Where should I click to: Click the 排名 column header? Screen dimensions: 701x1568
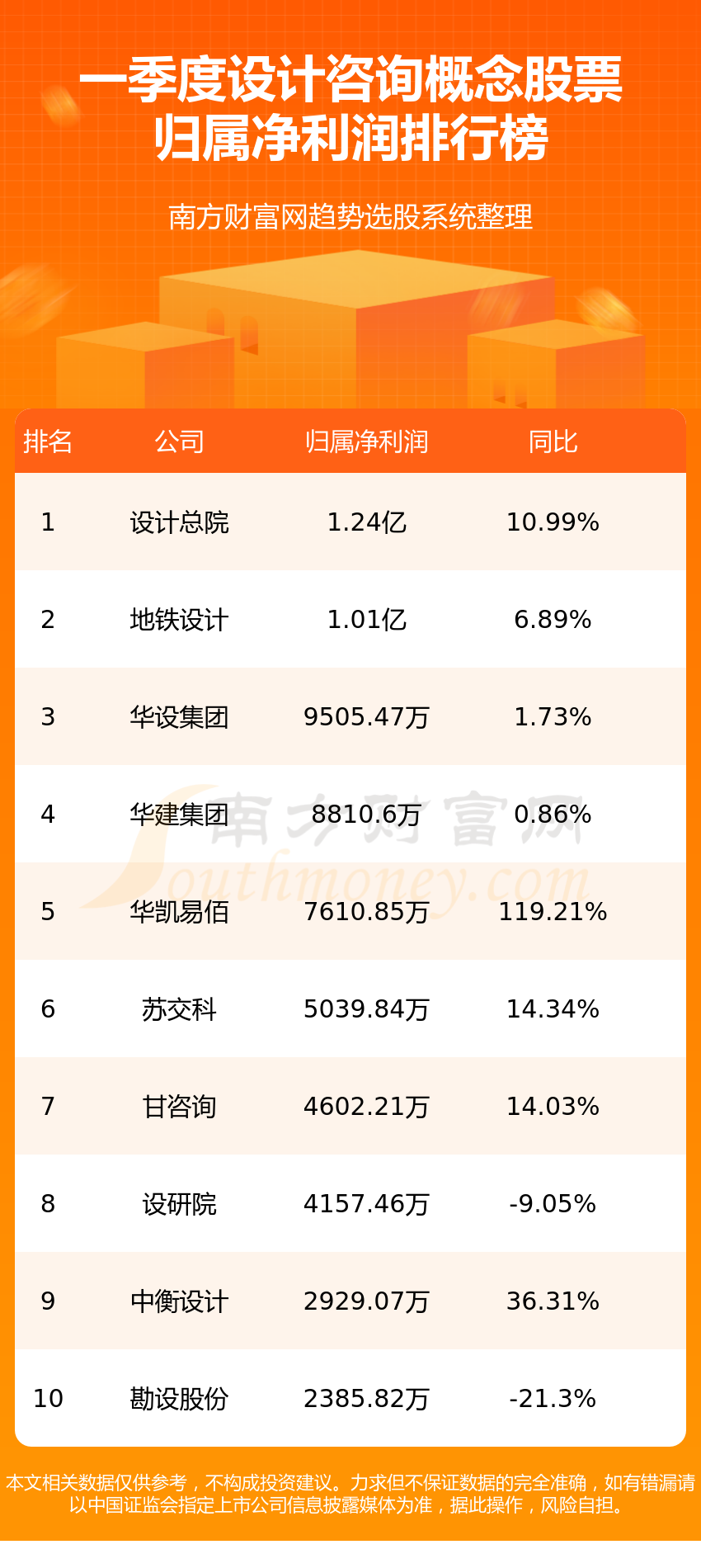tap(48, 442)
